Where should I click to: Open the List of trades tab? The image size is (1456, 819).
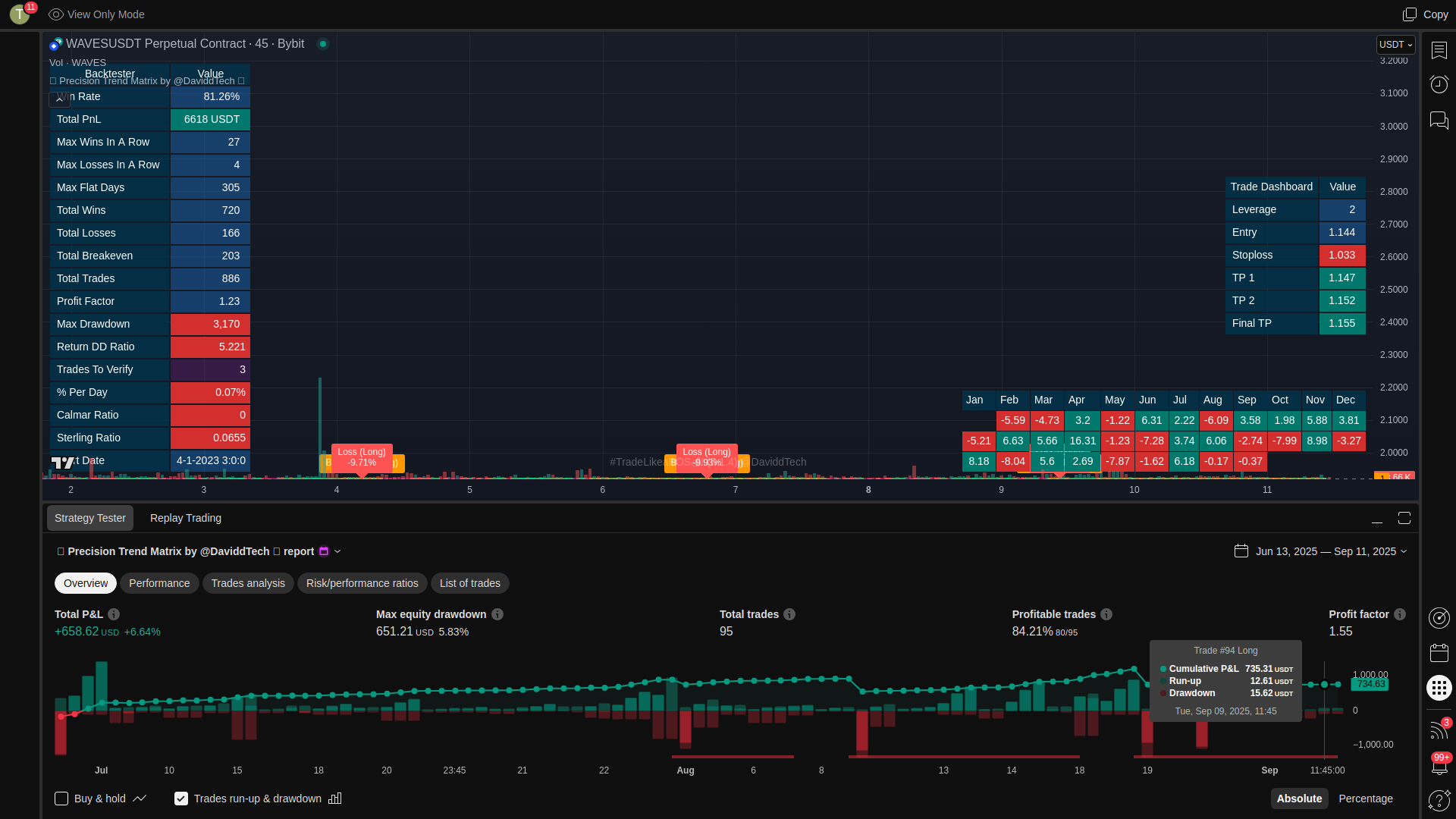click(470, 583)
